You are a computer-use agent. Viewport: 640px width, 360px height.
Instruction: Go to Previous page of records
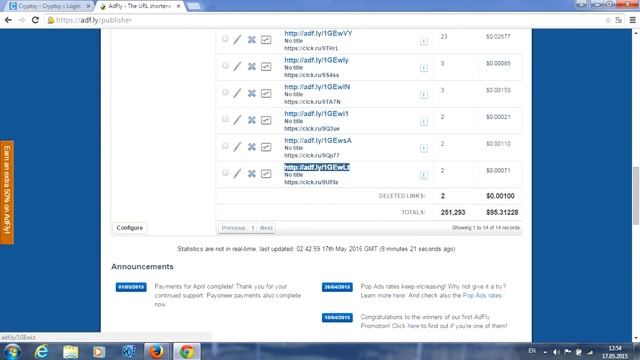coord(233,228)
